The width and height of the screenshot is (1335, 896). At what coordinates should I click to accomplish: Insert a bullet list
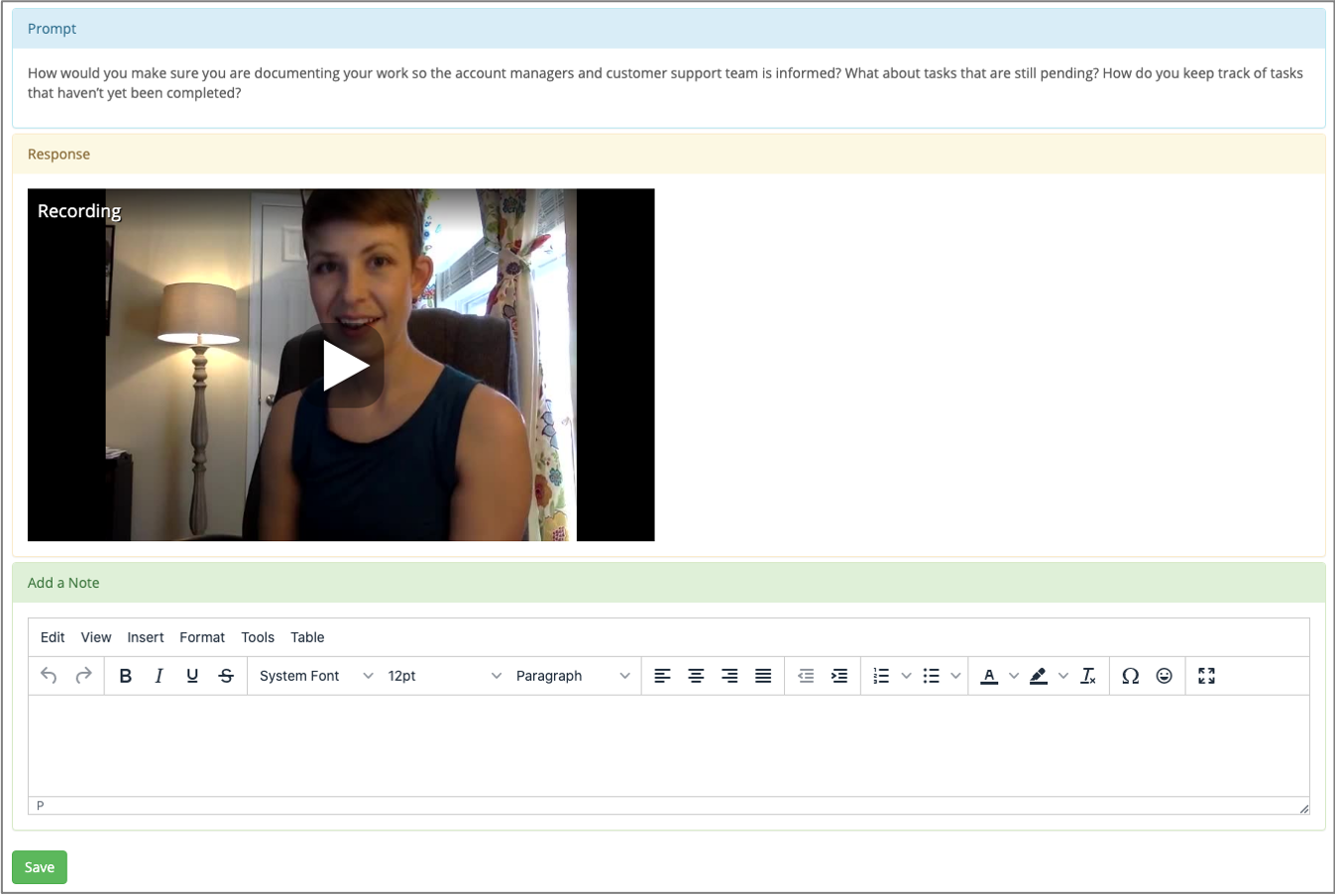point(931,676)
